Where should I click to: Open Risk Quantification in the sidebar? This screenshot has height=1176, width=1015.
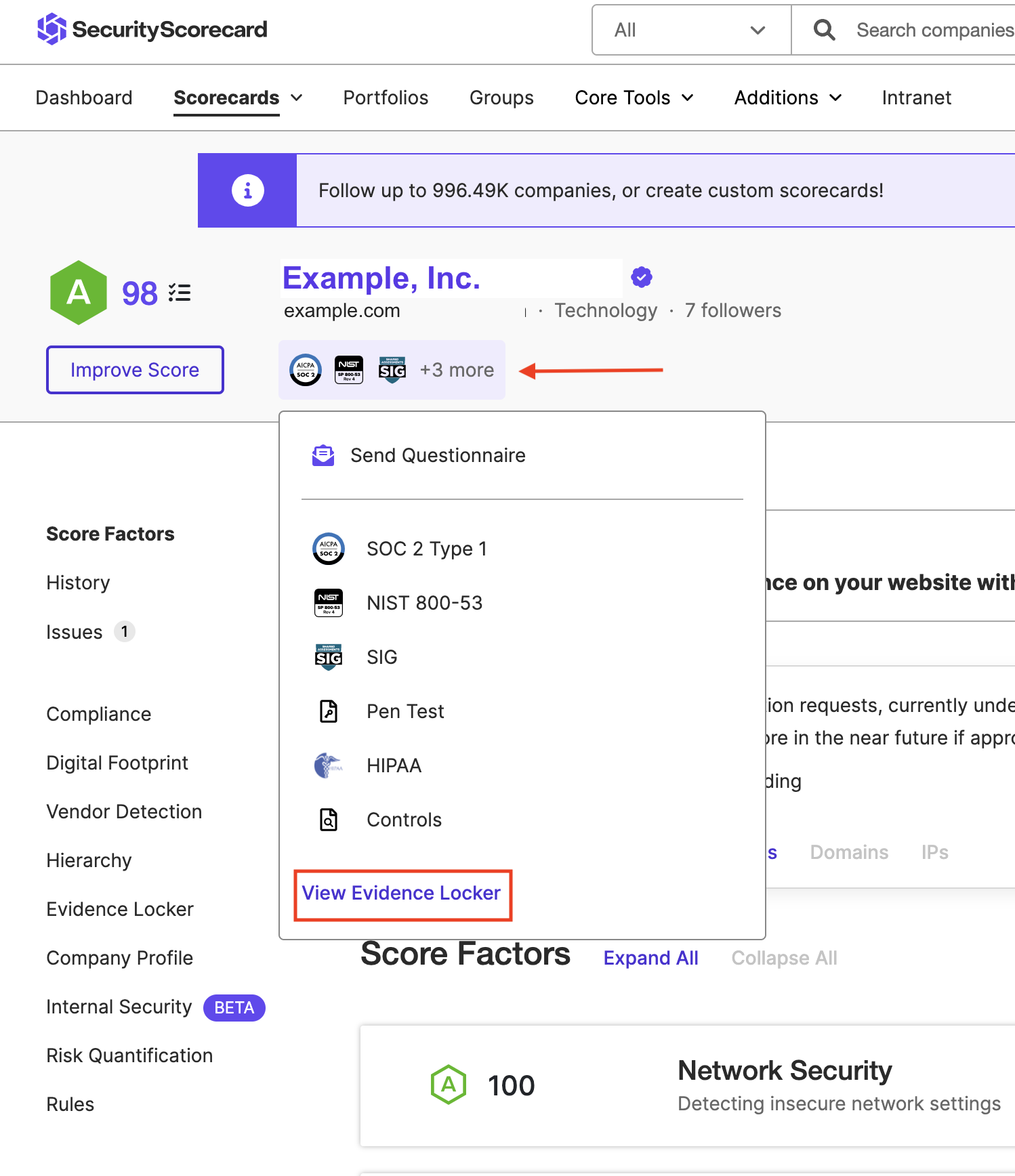pyautogui.click(x=129, y=1055)
